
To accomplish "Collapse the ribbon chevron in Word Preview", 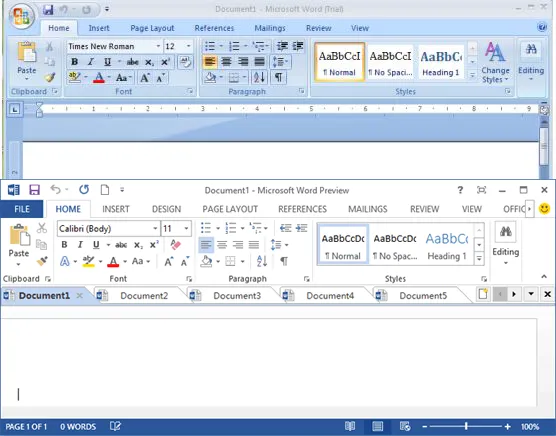I will (x=544, y=277).
